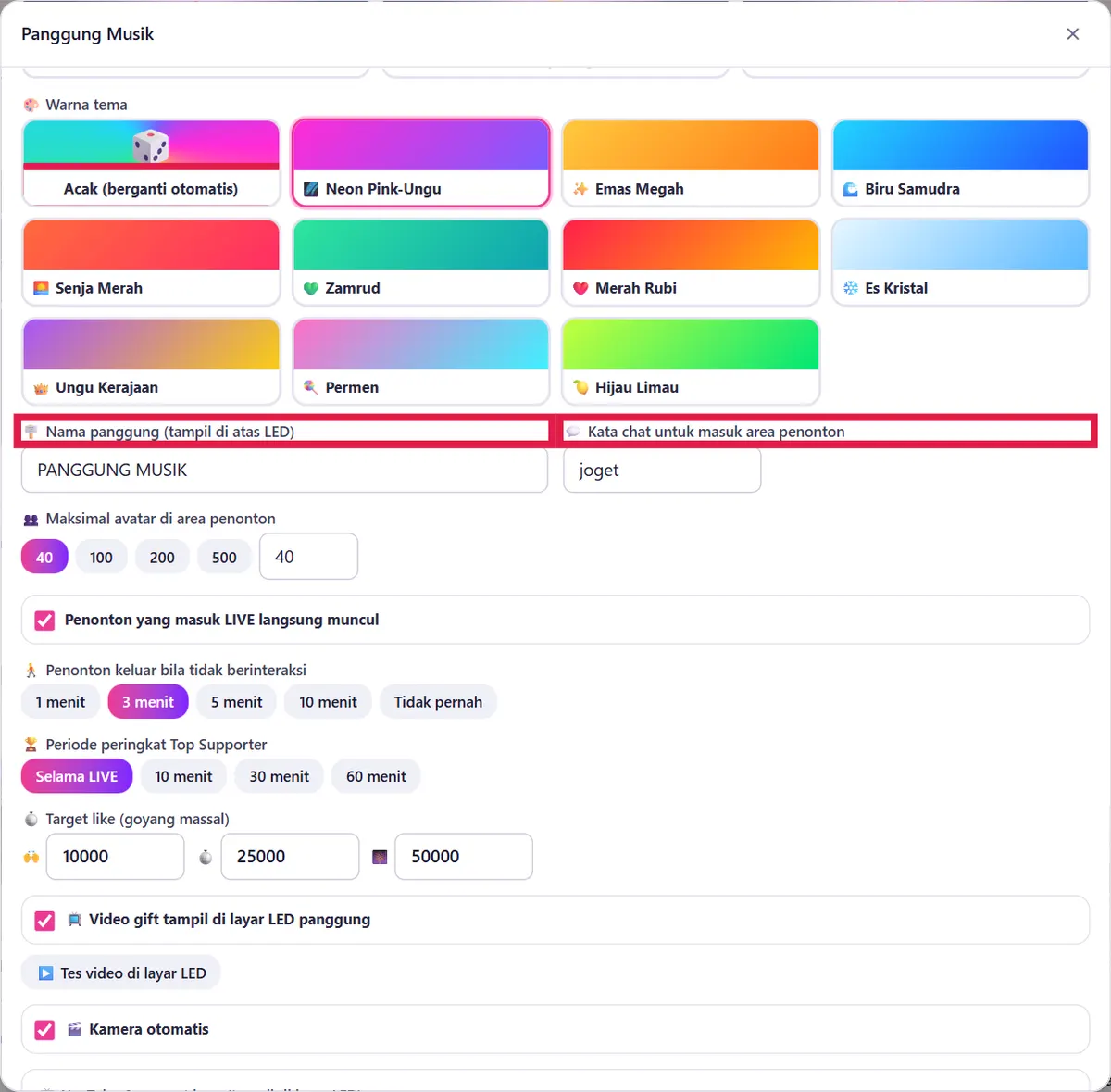Click the wave icon on Biru Samudra
This screenshot has width=1111, height=1092.
851,189
